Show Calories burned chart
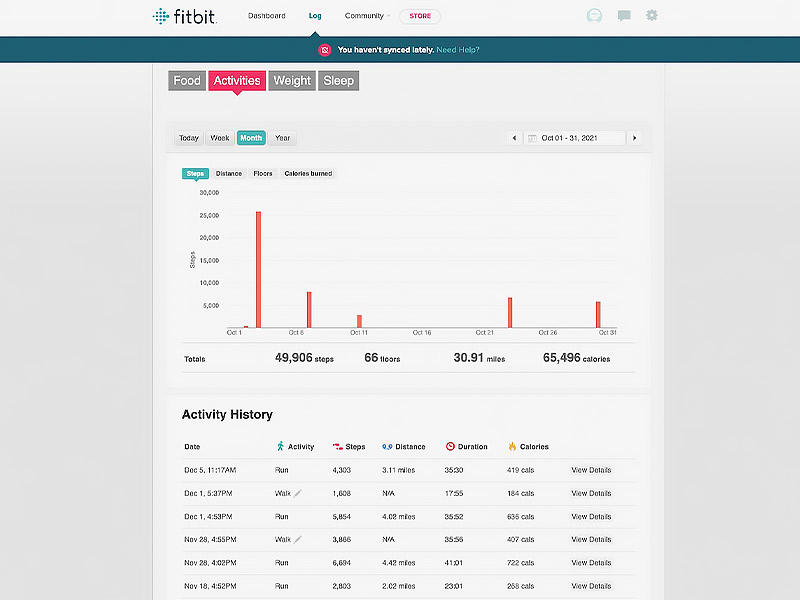800x600 pixels. click(x=308, y=173)
